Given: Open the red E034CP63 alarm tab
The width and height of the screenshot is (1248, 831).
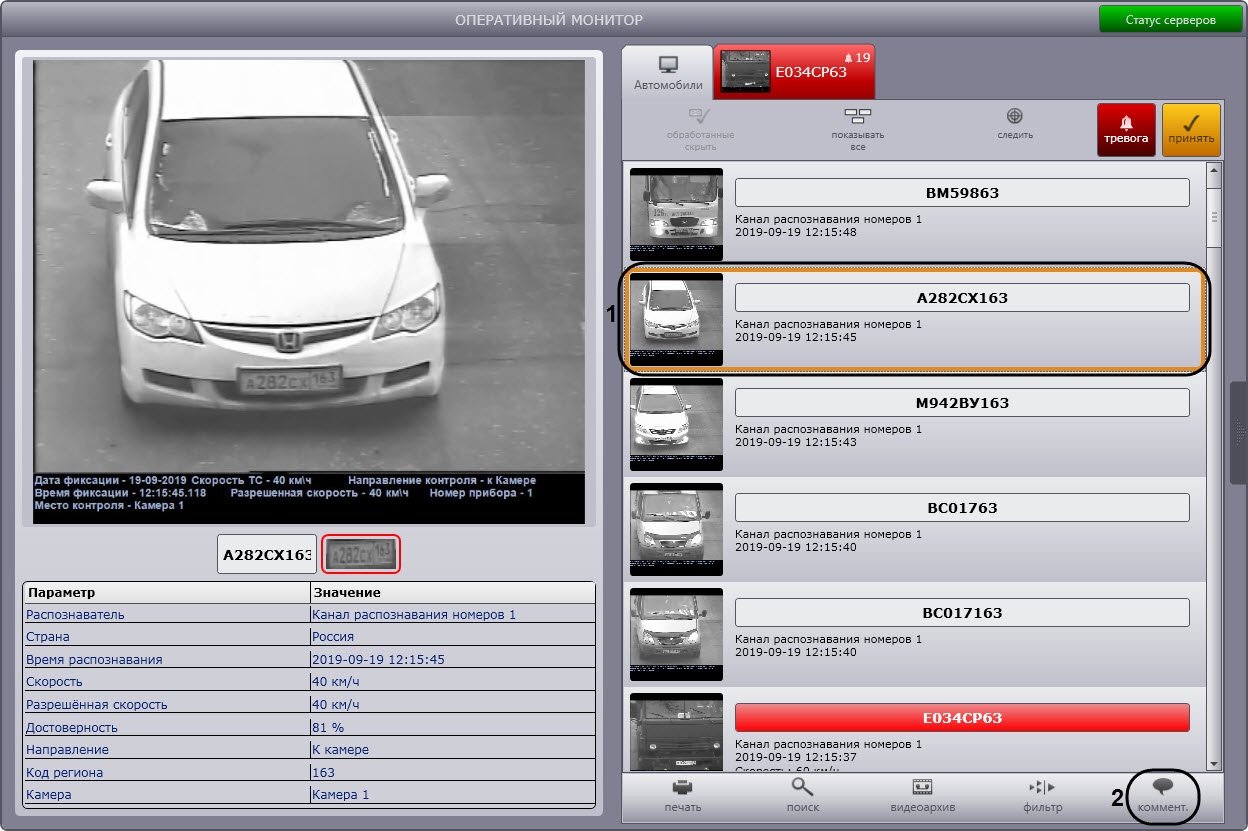Looking at the screenshot, I should (x=795, y=71).
